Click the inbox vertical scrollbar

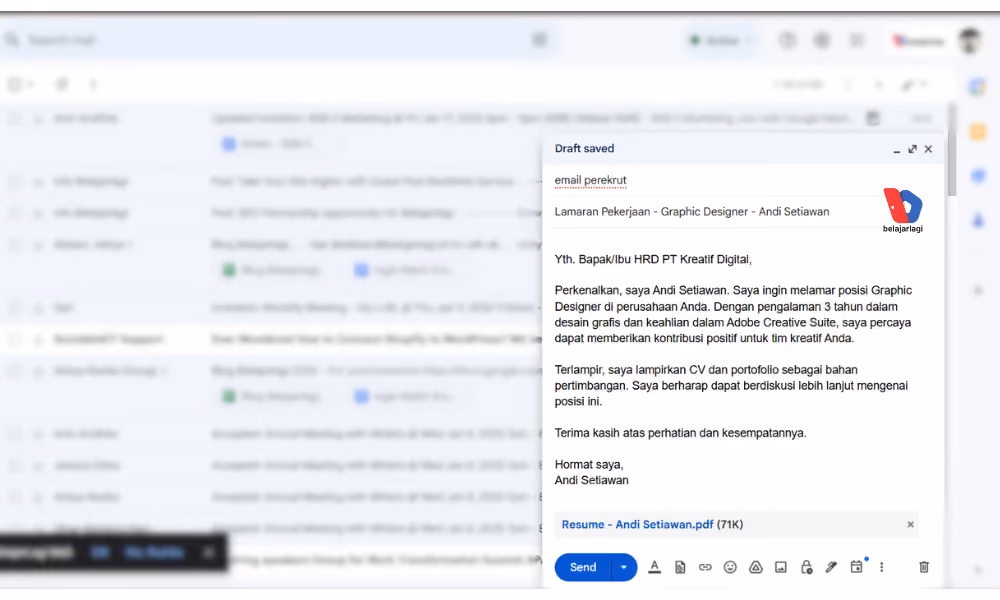click(x=952, y=149)
